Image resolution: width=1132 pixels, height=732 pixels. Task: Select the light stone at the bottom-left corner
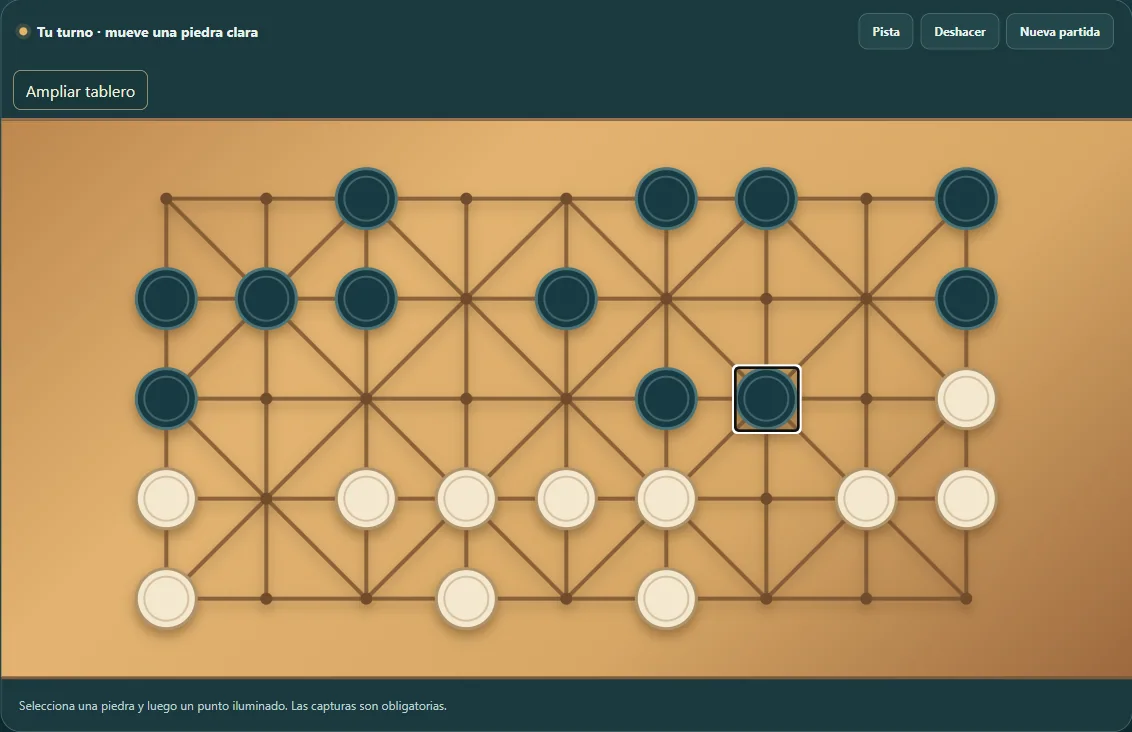pos(166,598)
